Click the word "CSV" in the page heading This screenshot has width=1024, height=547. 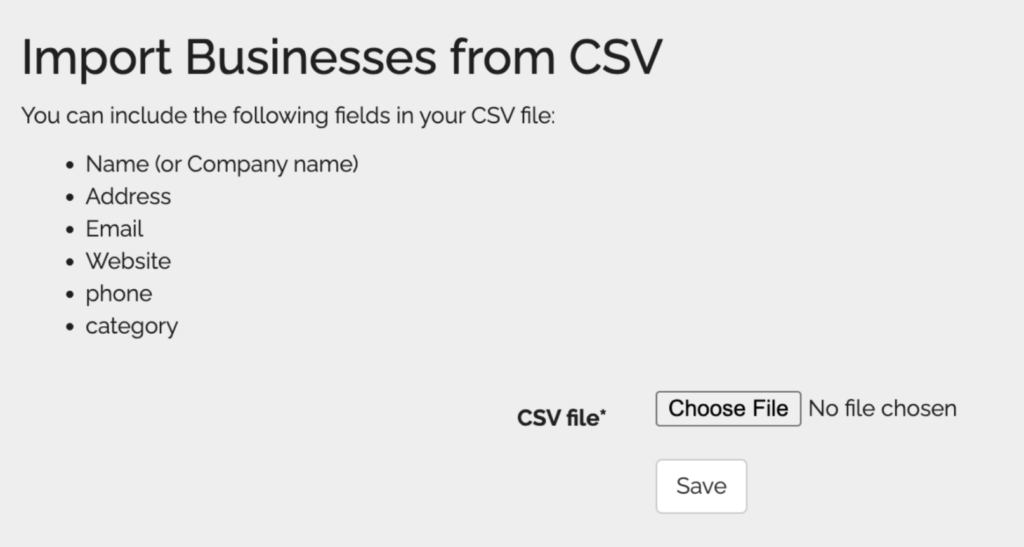(x=615, y=57)
